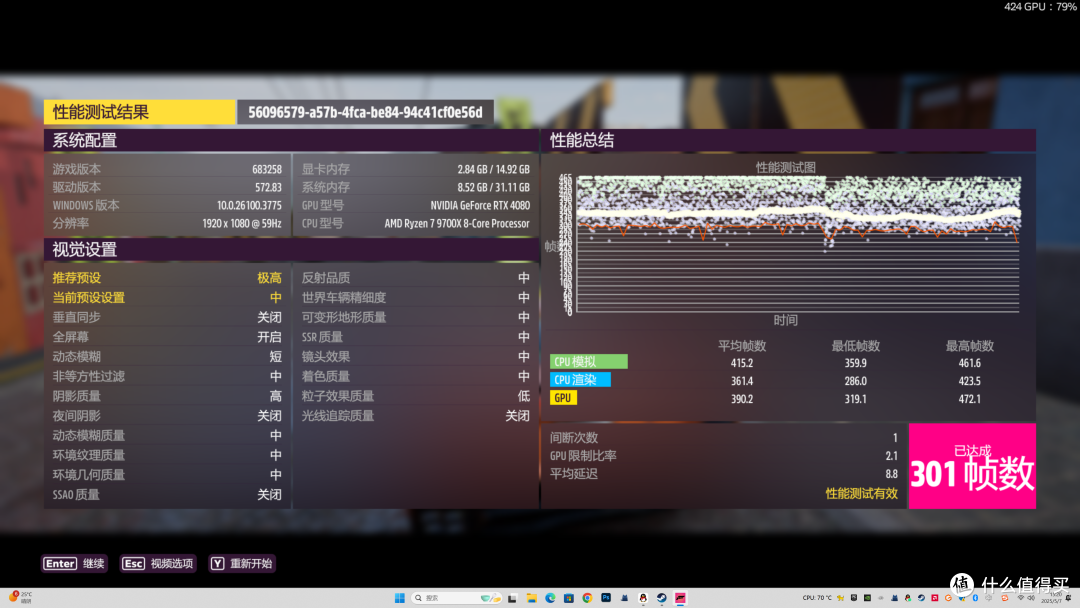Open the NVIDIA tray icon
The width and height of the screenshot is (1080, 608).
[867, 598]
